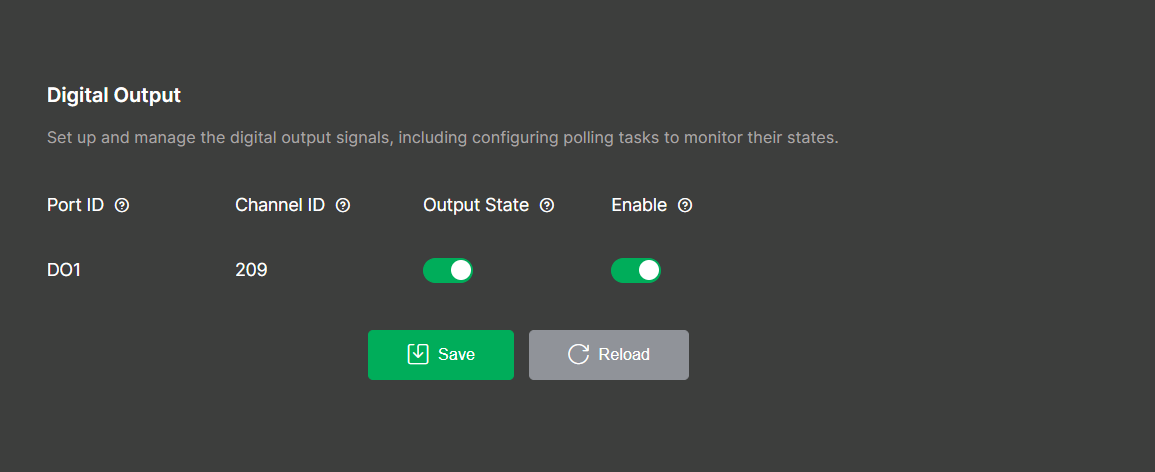Turn off the DO1 Output State switch
Screen dimensions: 1155x472
448,270
